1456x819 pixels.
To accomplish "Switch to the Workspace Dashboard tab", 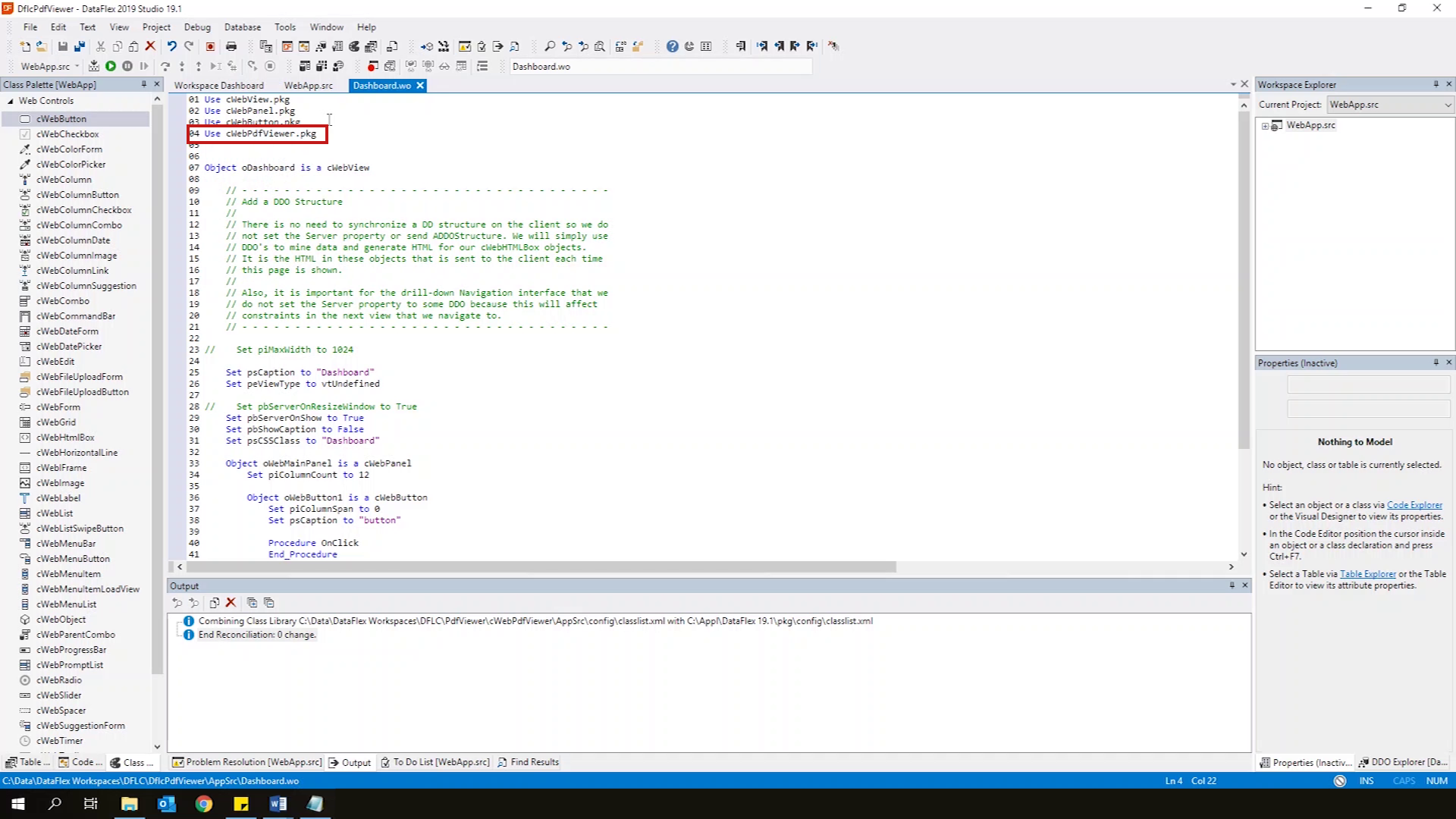I will coord(218,86).
